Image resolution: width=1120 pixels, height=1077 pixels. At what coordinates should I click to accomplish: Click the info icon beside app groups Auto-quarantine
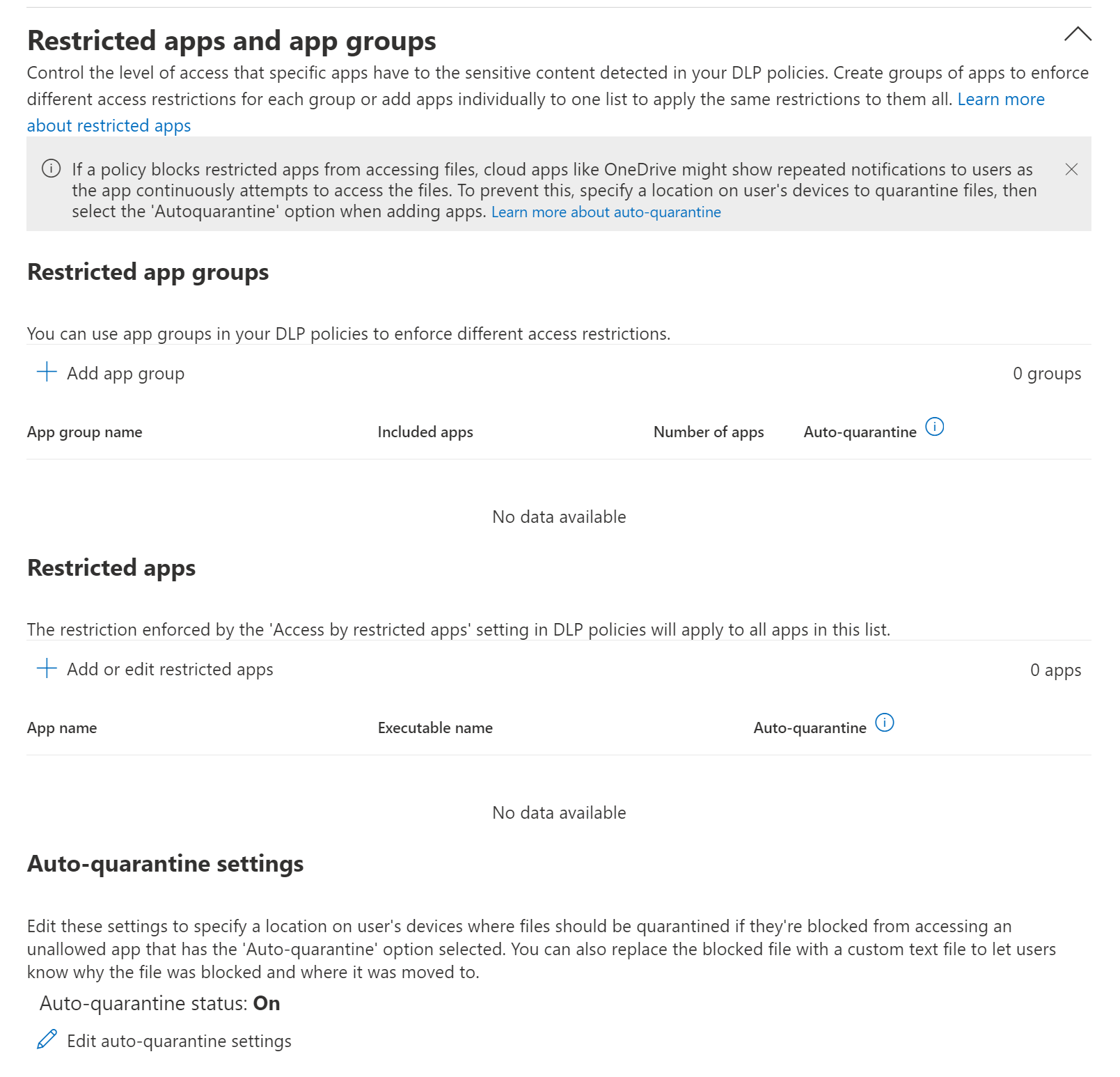click(x=934, y=427)
